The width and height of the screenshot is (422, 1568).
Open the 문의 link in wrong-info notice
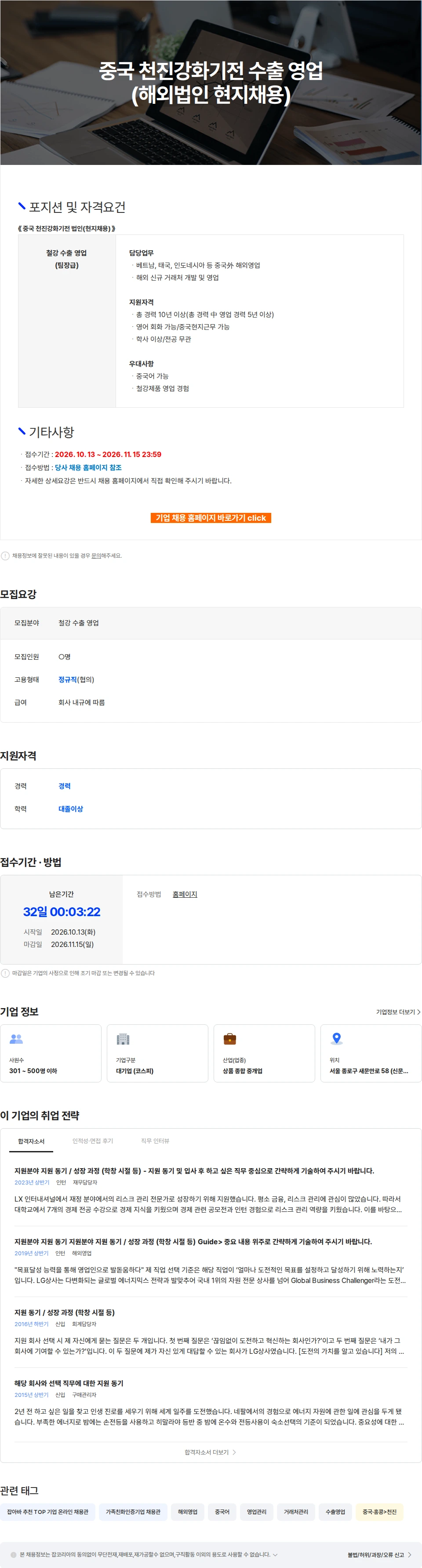point(96,556)
